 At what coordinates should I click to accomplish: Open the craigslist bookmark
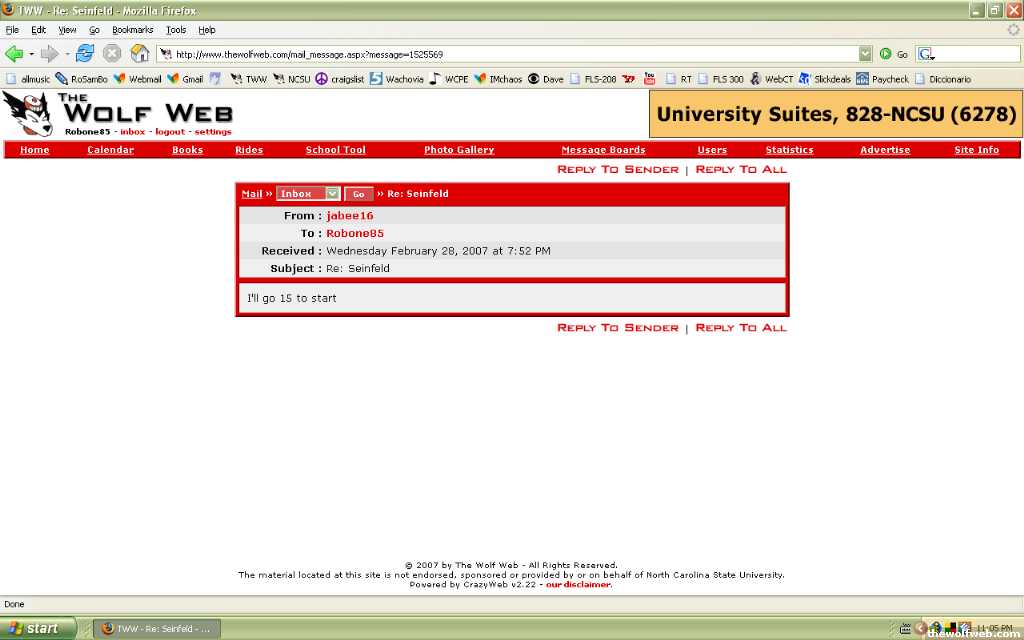tap(340, 79)
